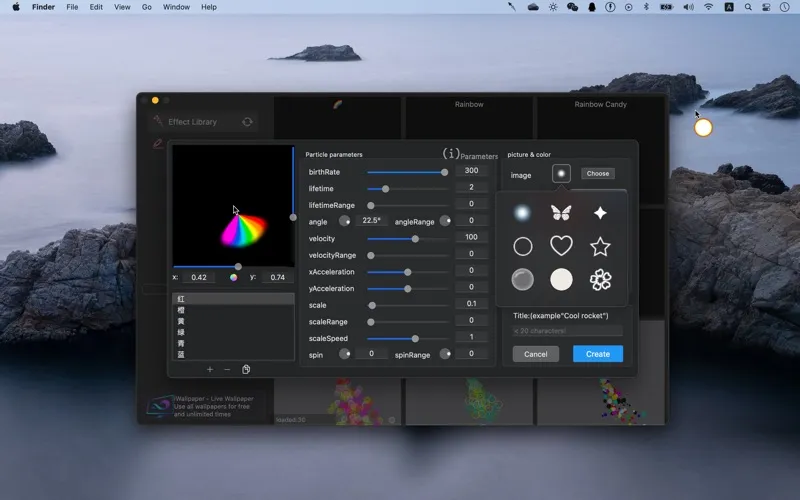
Task: Open the View menu
Action: 122,7
